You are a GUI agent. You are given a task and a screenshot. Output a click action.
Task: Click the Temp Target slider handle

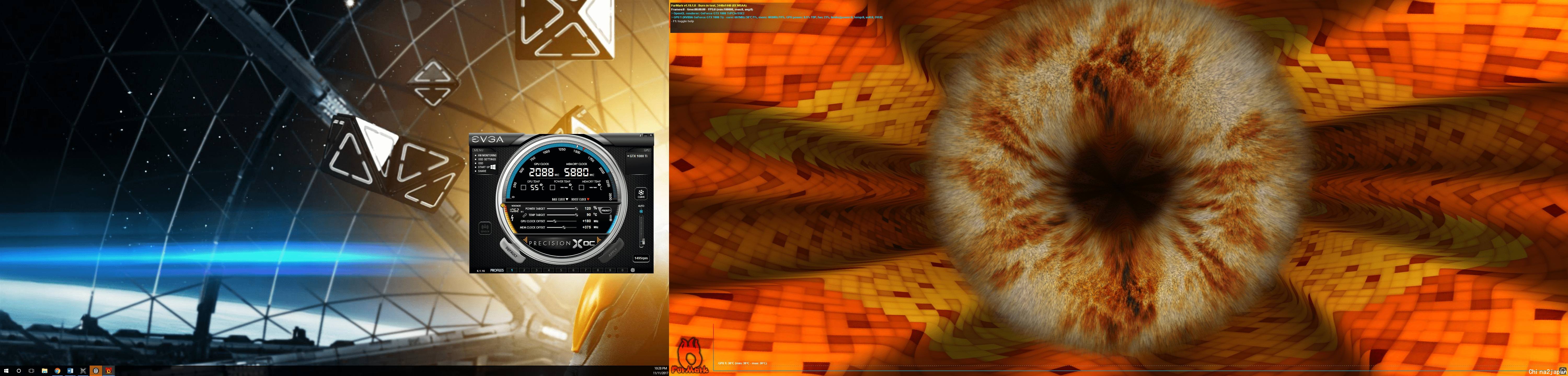(x=577, y=215)
